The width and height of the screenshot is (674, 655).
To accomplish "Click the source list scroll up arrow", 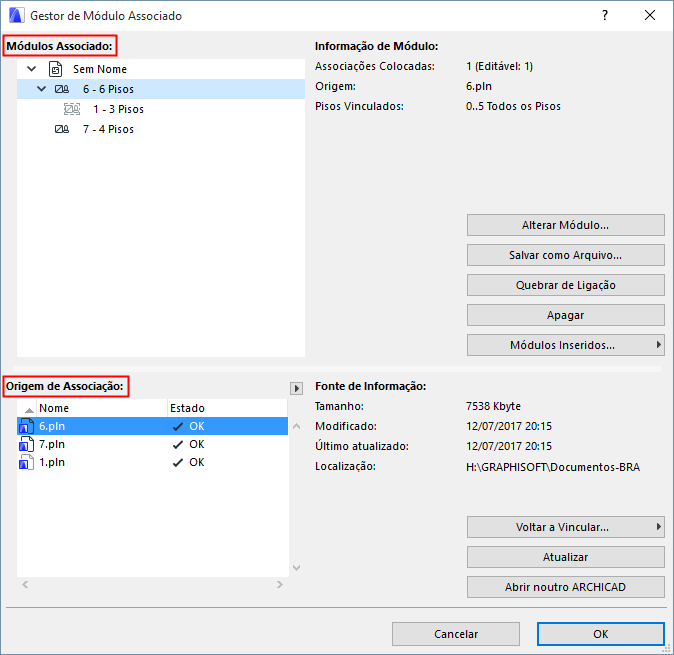I will click(297, 426).
